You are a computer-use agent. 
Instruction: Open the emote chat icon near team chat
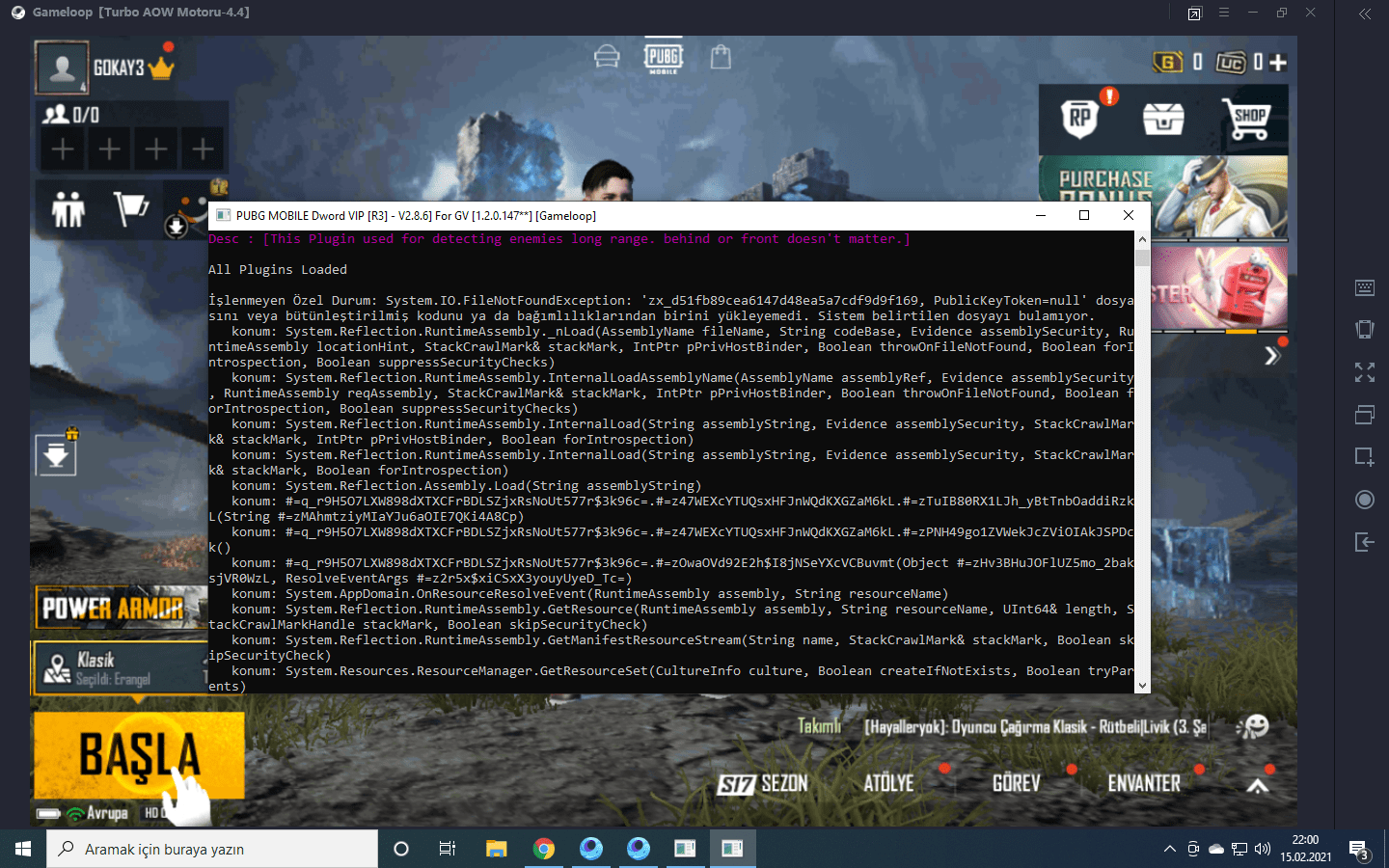click(1253, 726)
